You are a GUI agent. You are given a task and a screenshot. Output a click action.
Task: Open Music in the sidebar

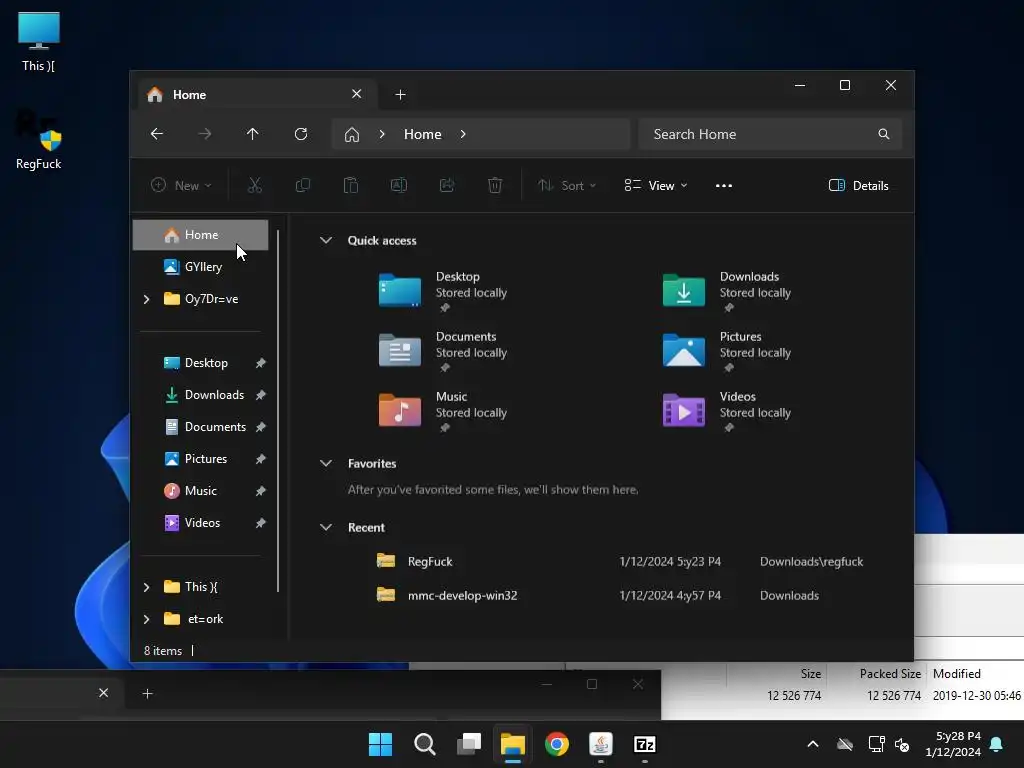pos(200,490)
